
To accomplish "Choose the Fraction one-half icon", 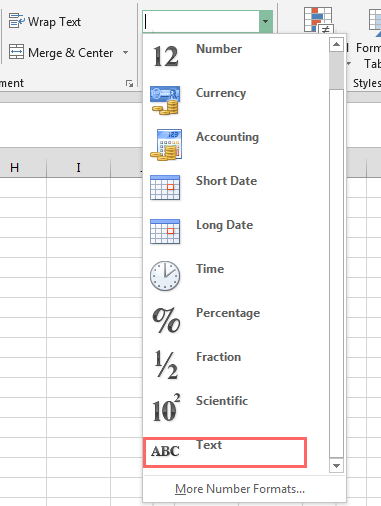I will tap(166, 364).
